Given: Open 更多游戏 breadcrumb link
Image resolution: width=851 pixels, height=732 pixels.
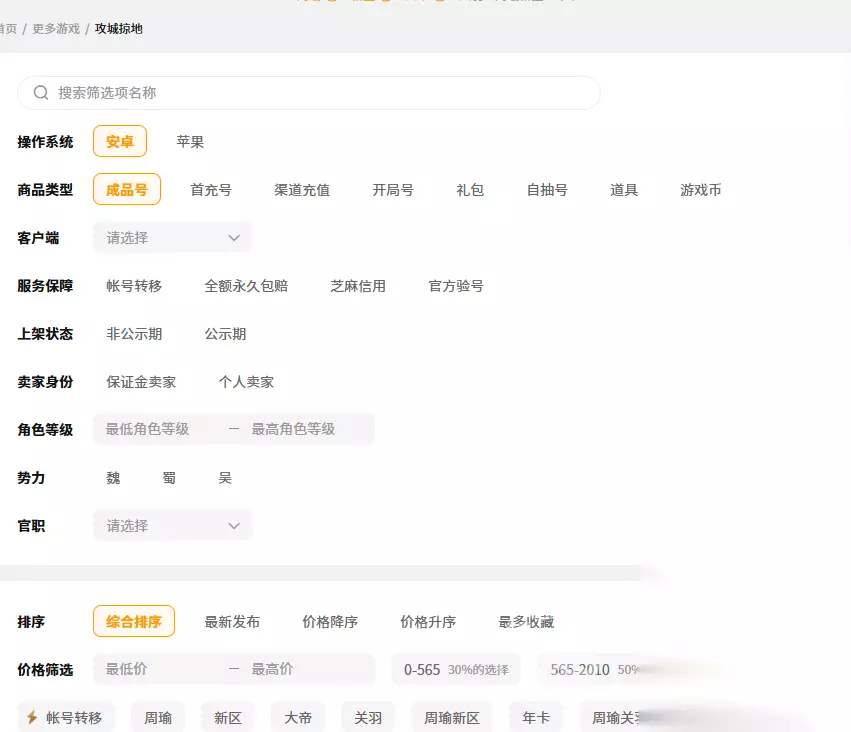Looking at the screenshot, I should click(x=56, y=29).
